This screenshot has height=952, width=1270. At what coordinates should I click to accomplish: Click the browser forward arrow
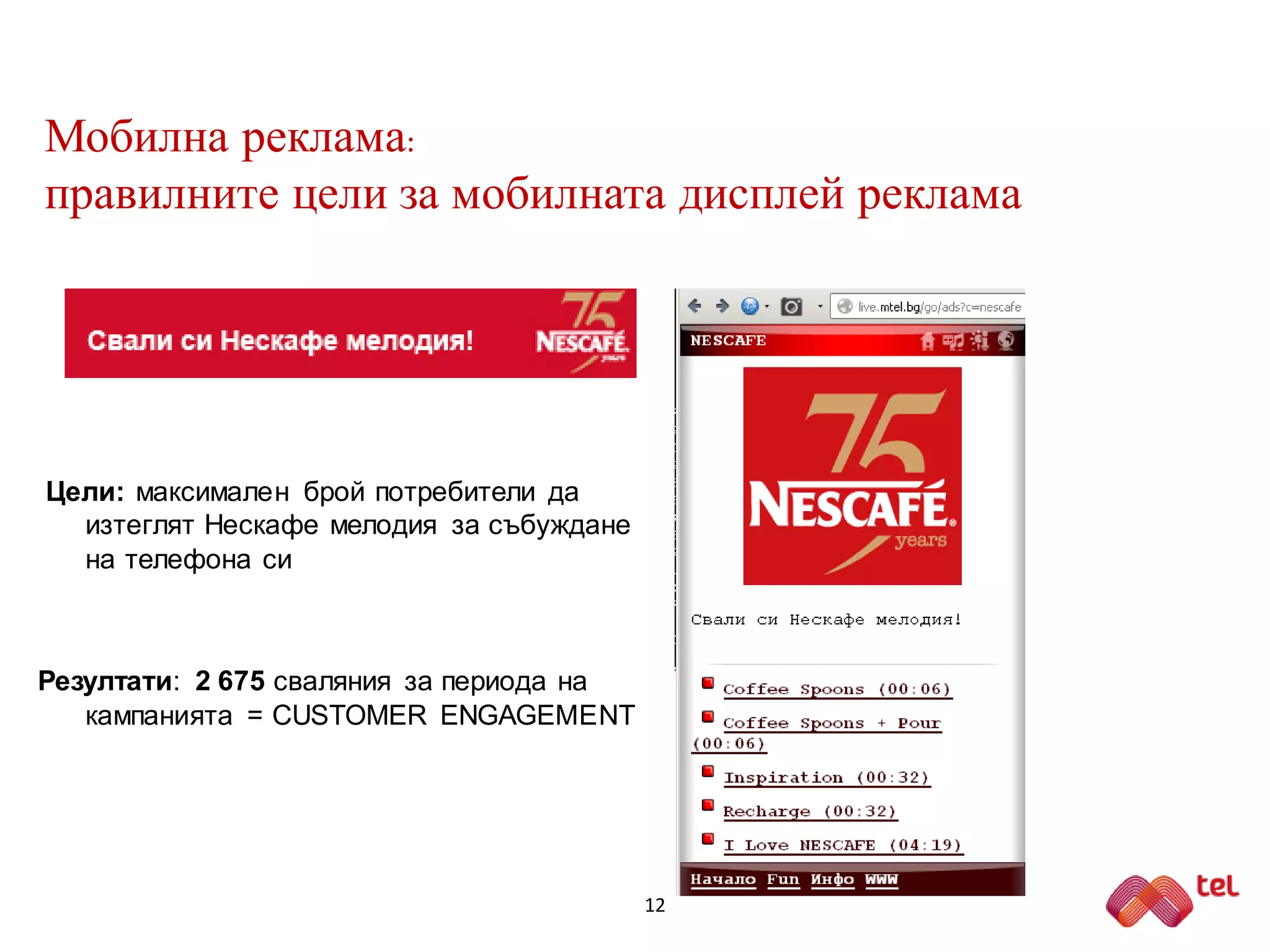(x=722, y=306)
